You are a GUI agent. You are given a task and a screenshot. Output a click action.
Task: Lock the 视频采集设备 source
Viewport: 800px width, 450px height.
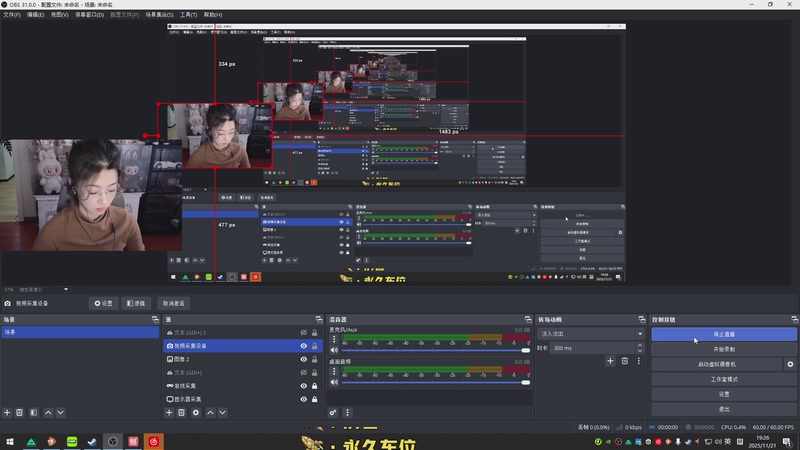click(x=314, y=346)
